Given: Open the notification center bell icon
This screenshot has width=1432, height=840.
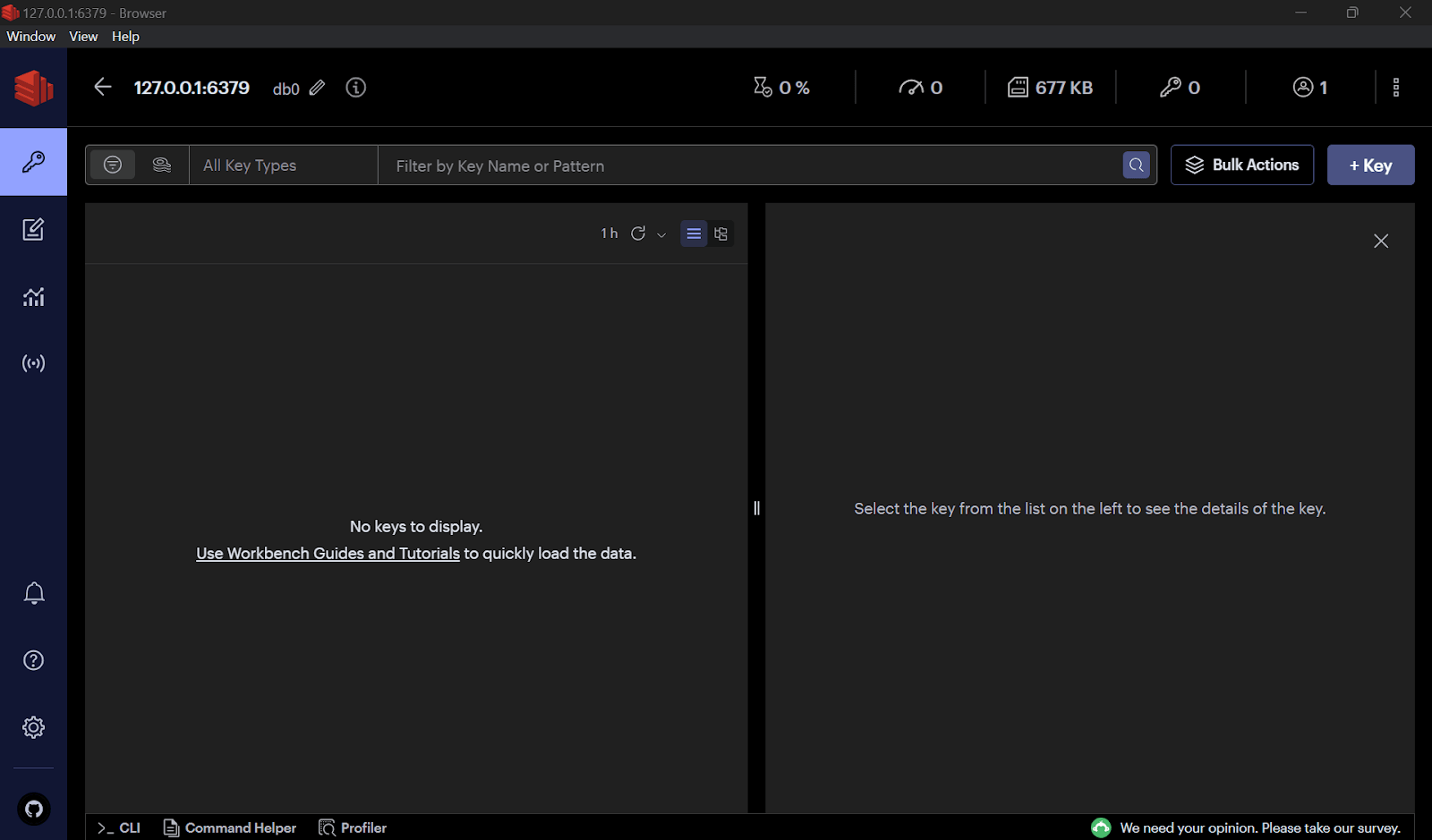Looking at the screenshot, I should [33, 593].
